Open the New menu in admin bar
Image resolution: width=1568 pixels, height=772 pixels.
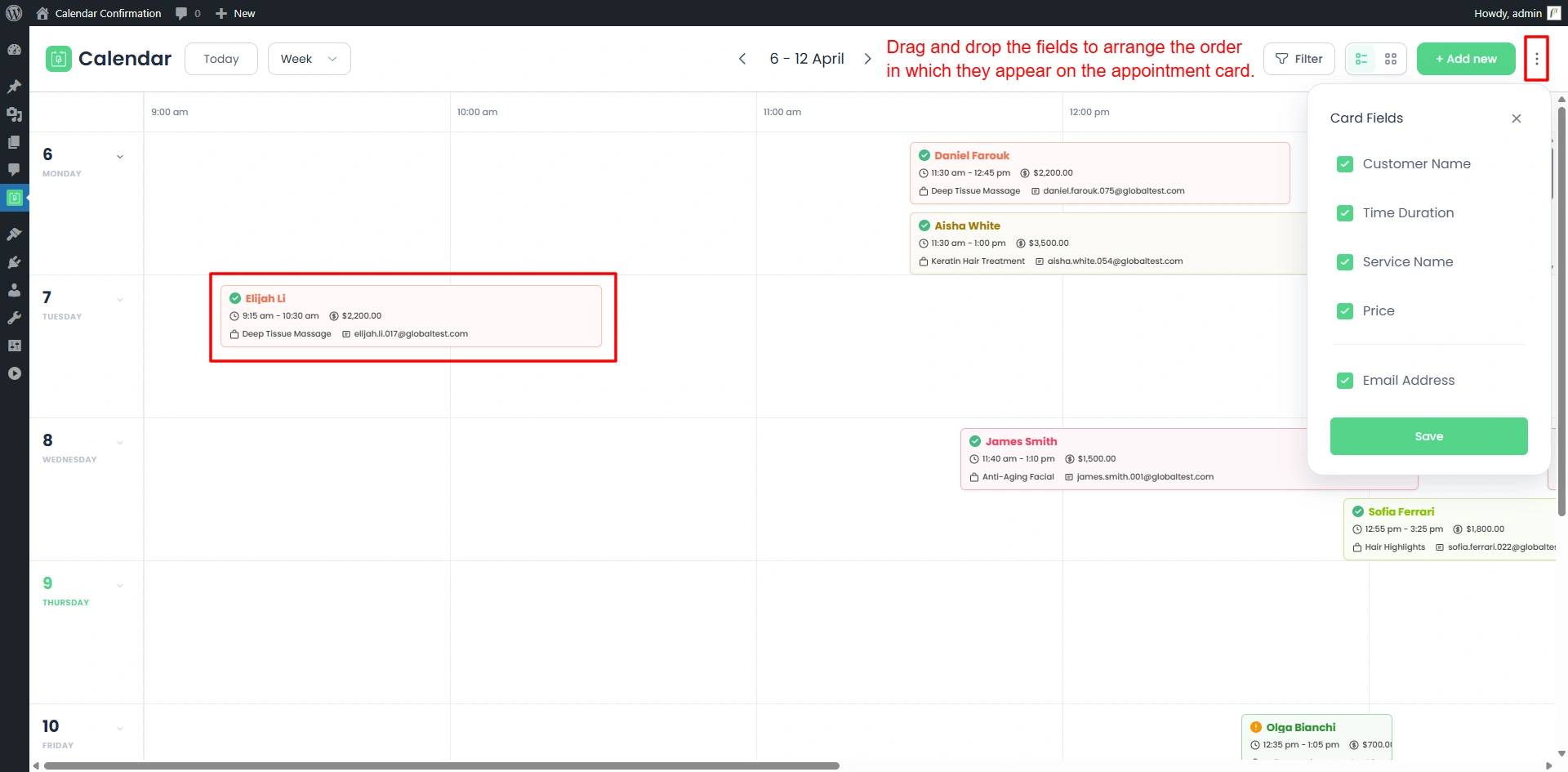click(235, 13)
